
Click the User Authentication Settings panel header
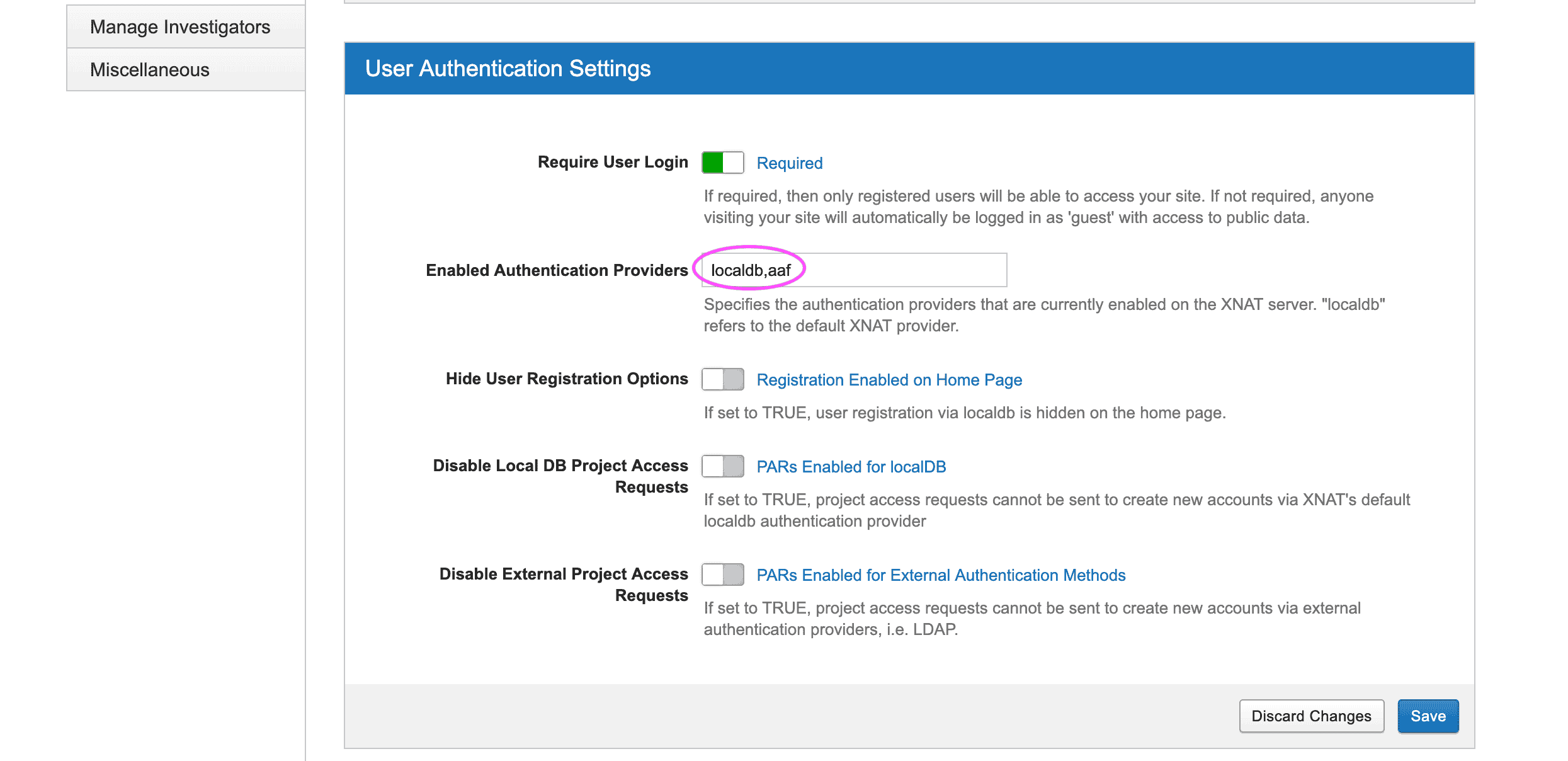[909, 69]
